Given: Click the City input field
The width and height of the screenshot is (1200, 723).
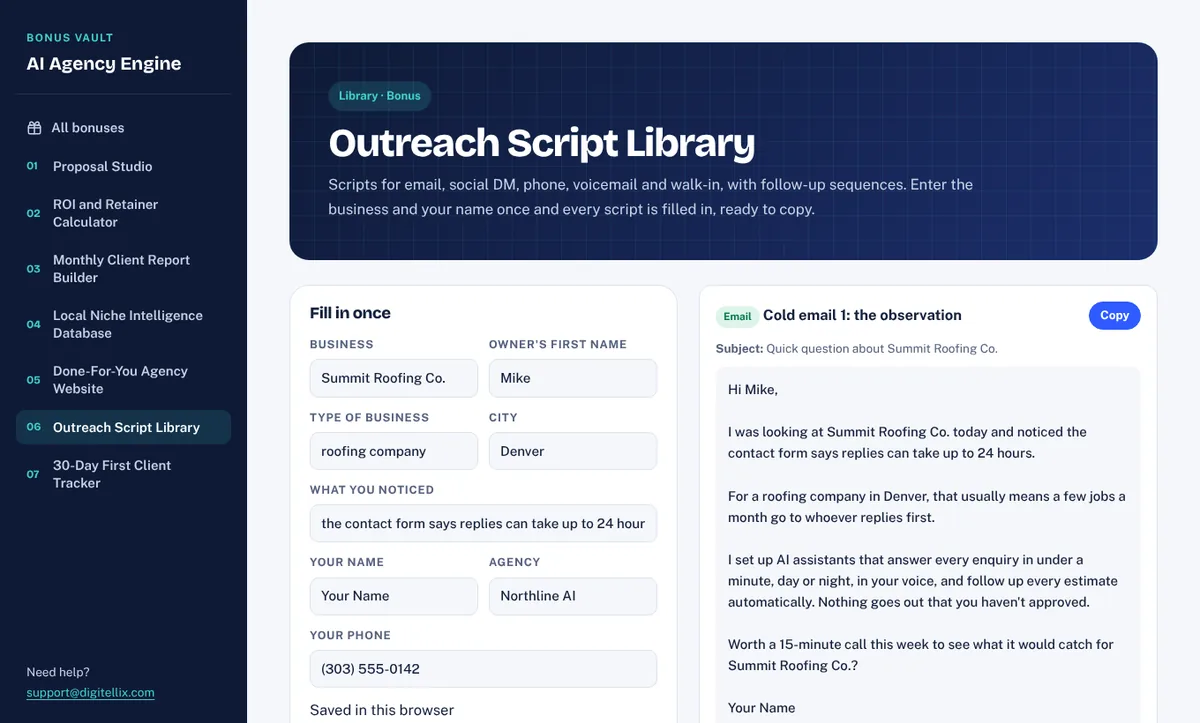Looking at the screenshot, I should (572, 451).
